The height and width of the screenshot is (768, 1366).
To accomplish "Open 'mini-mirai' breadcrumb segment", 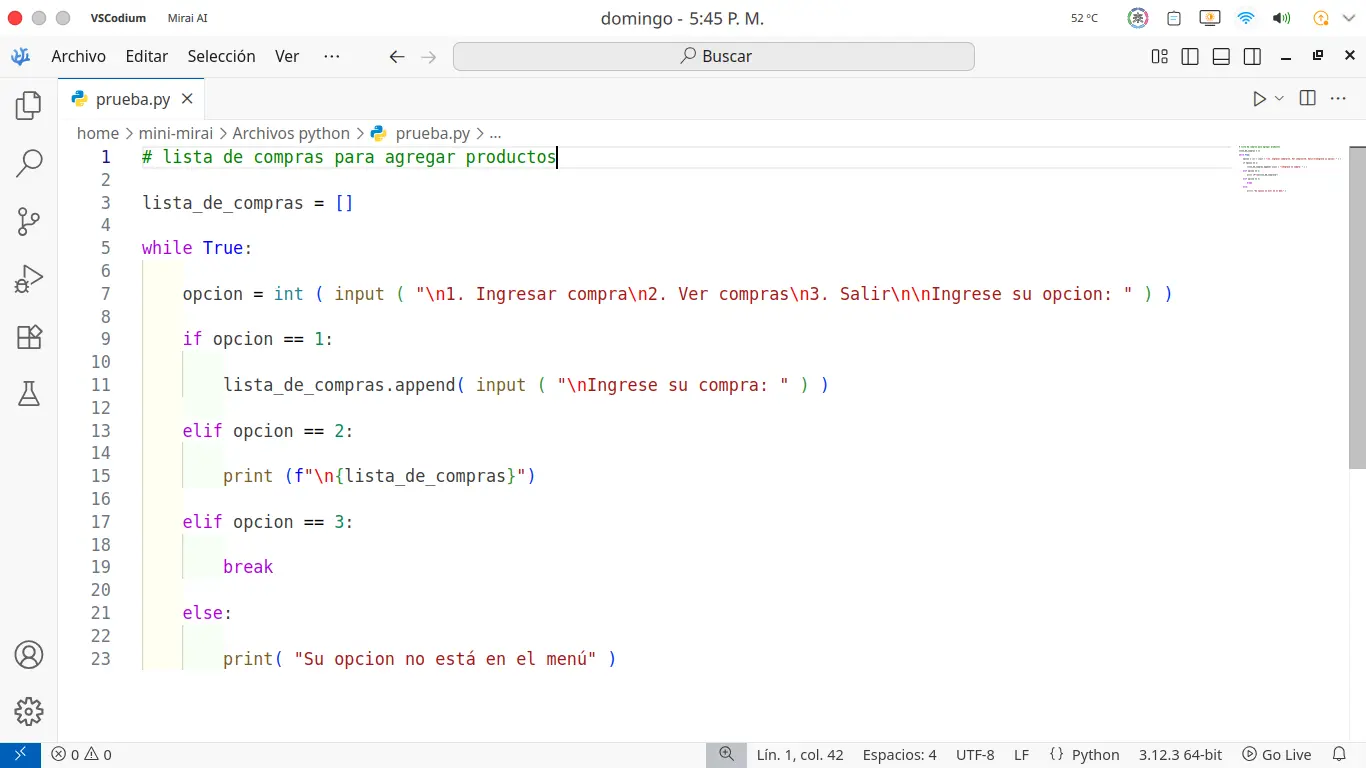I will click(x=176, y=133).
